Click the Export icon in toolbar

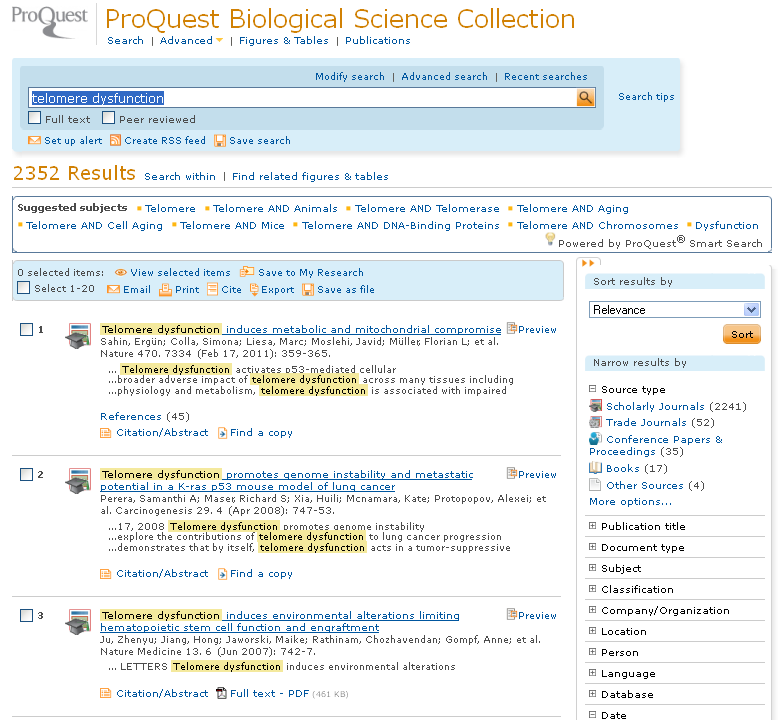tap(254, 289)
